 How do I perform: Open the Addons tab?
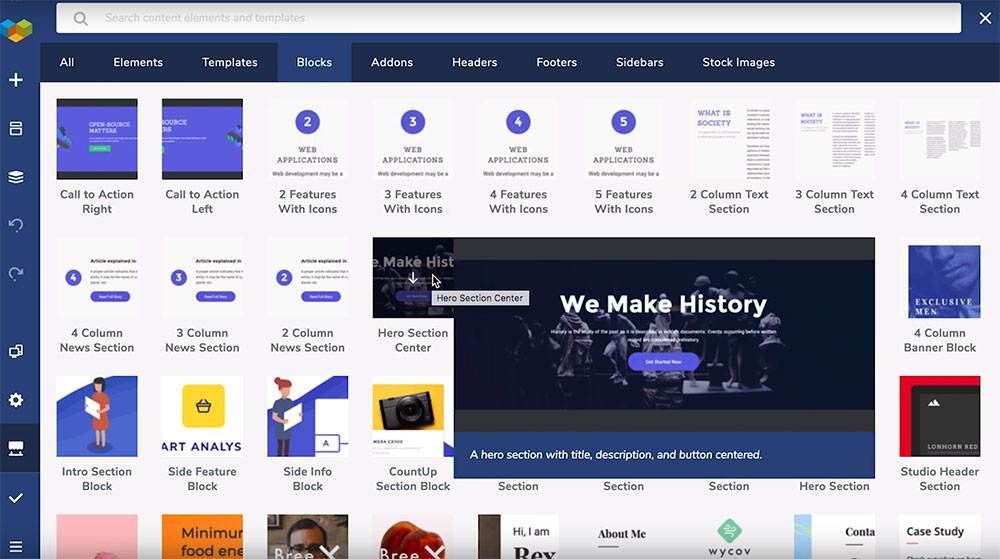pos(392,62)
